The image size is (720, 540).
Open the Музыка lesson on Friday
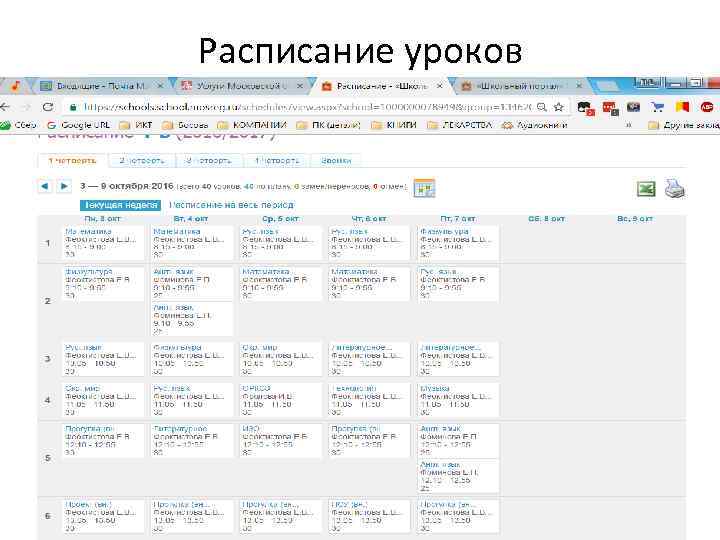(x=435, y=388)
